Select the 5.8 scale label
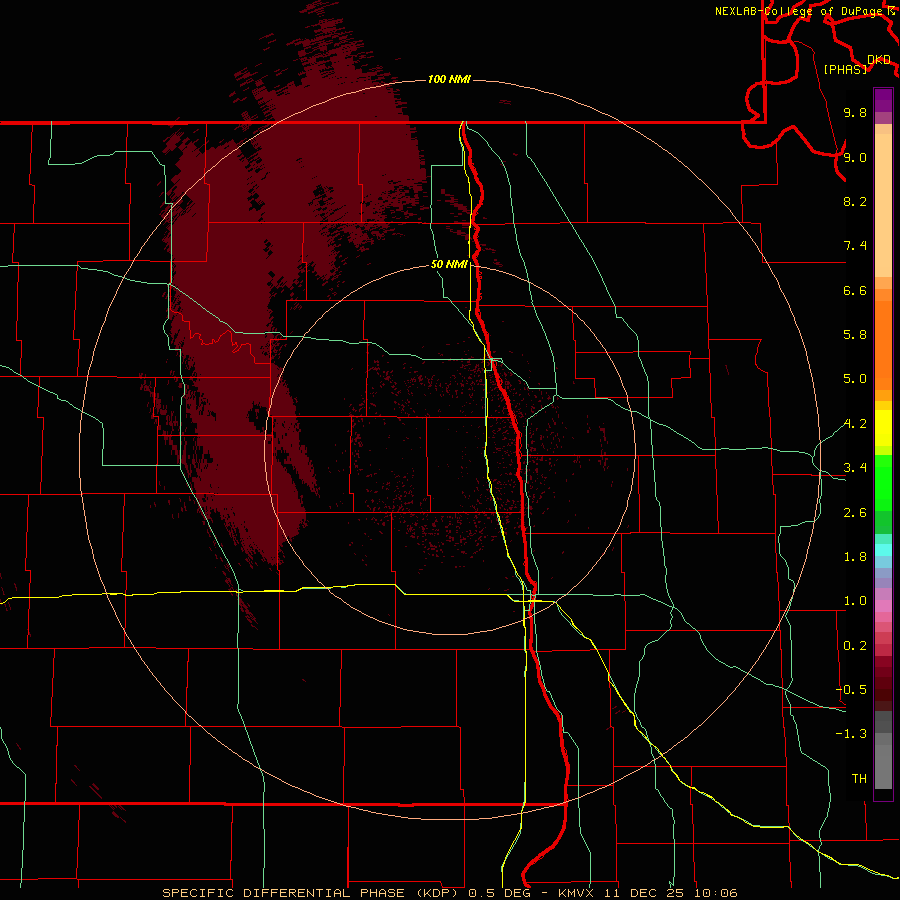900x900 pixels. point(855,335)
